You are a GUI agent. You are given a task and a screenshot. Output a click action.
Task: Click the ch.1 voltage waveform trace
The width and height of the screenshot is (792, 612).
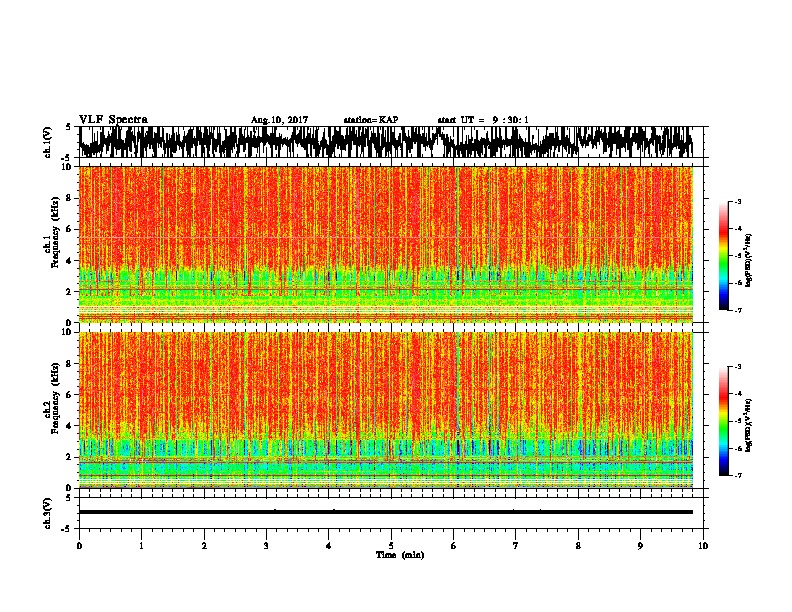[x=386, y=142]
